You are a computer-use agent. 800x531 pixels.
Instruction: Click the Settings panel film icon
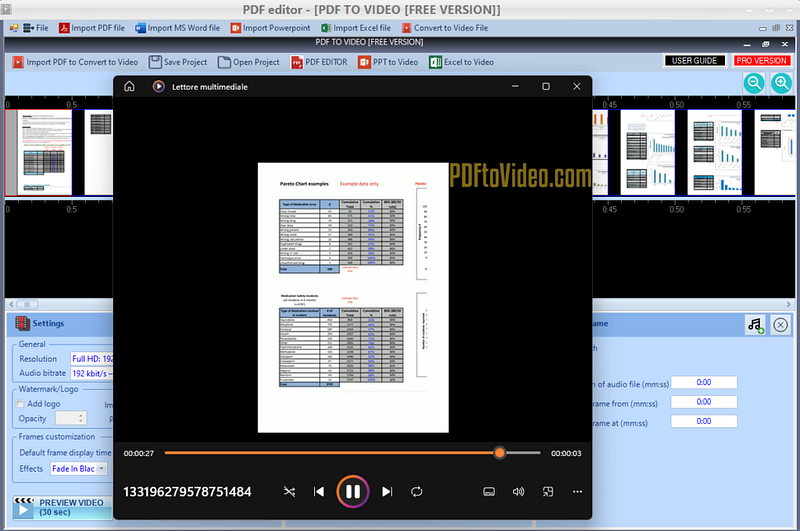(x=22, y=323)
